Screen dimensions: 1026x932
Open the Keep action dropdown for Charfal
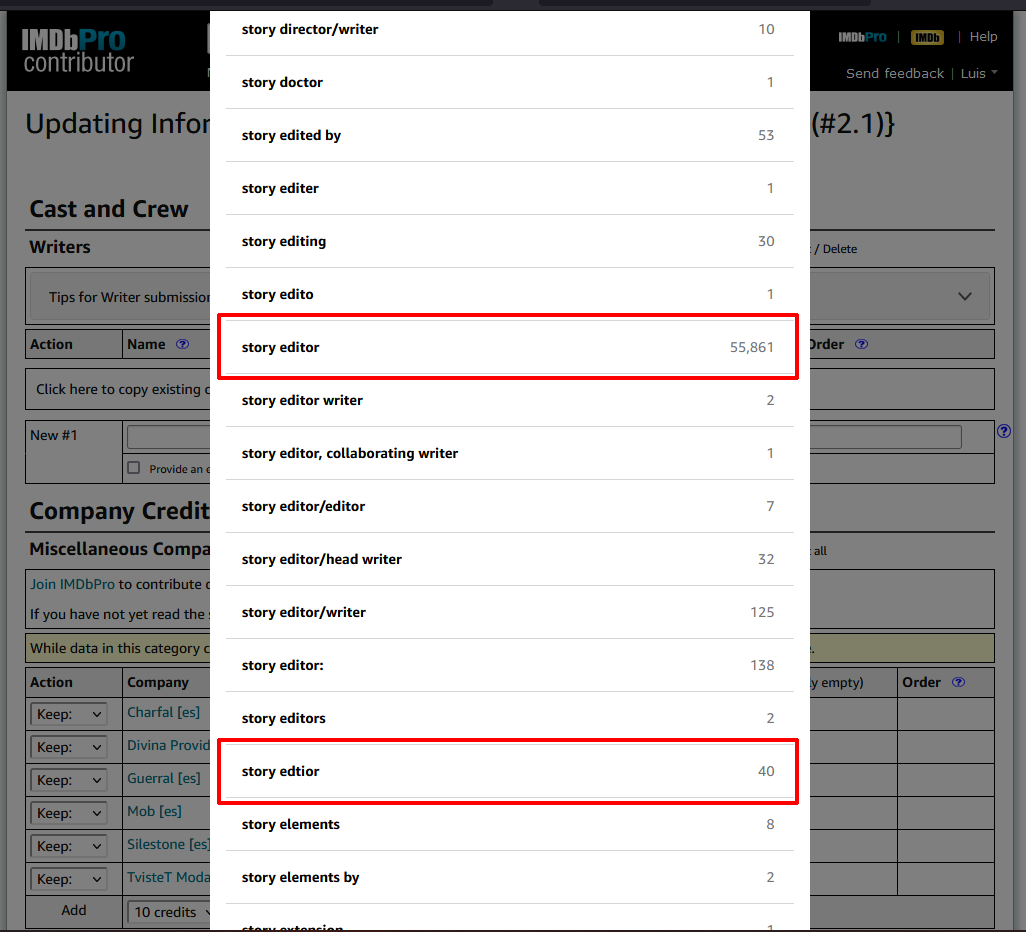pyautogui.click(x=69, y=714)
